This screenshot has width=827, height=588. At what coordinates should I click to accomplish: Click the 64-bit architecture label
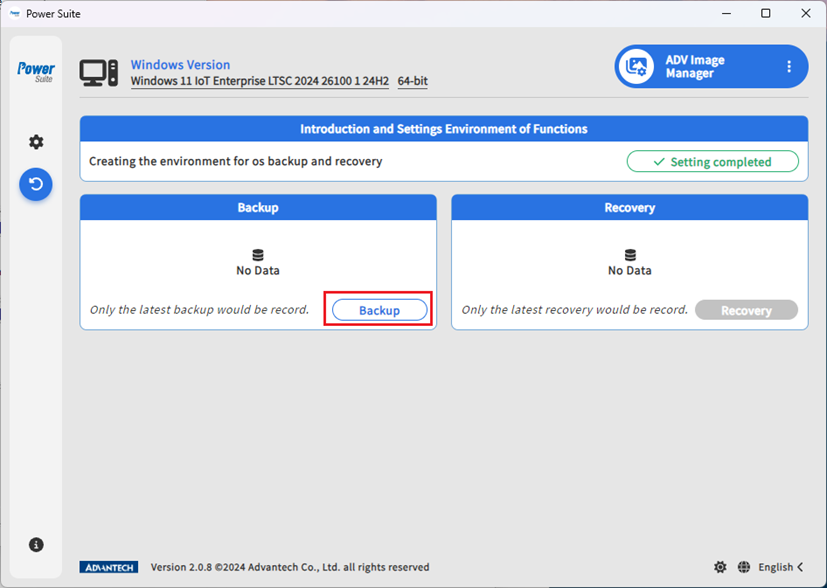tap(413, 81)
